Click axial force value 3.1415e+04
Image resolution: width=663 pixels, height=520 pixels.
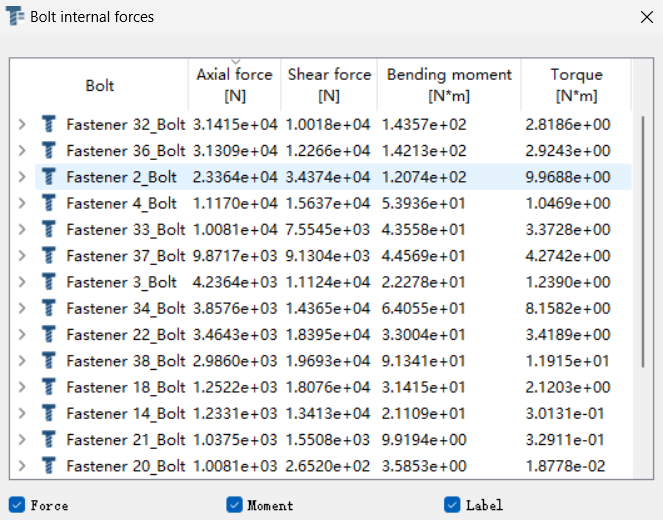(235, 124)
